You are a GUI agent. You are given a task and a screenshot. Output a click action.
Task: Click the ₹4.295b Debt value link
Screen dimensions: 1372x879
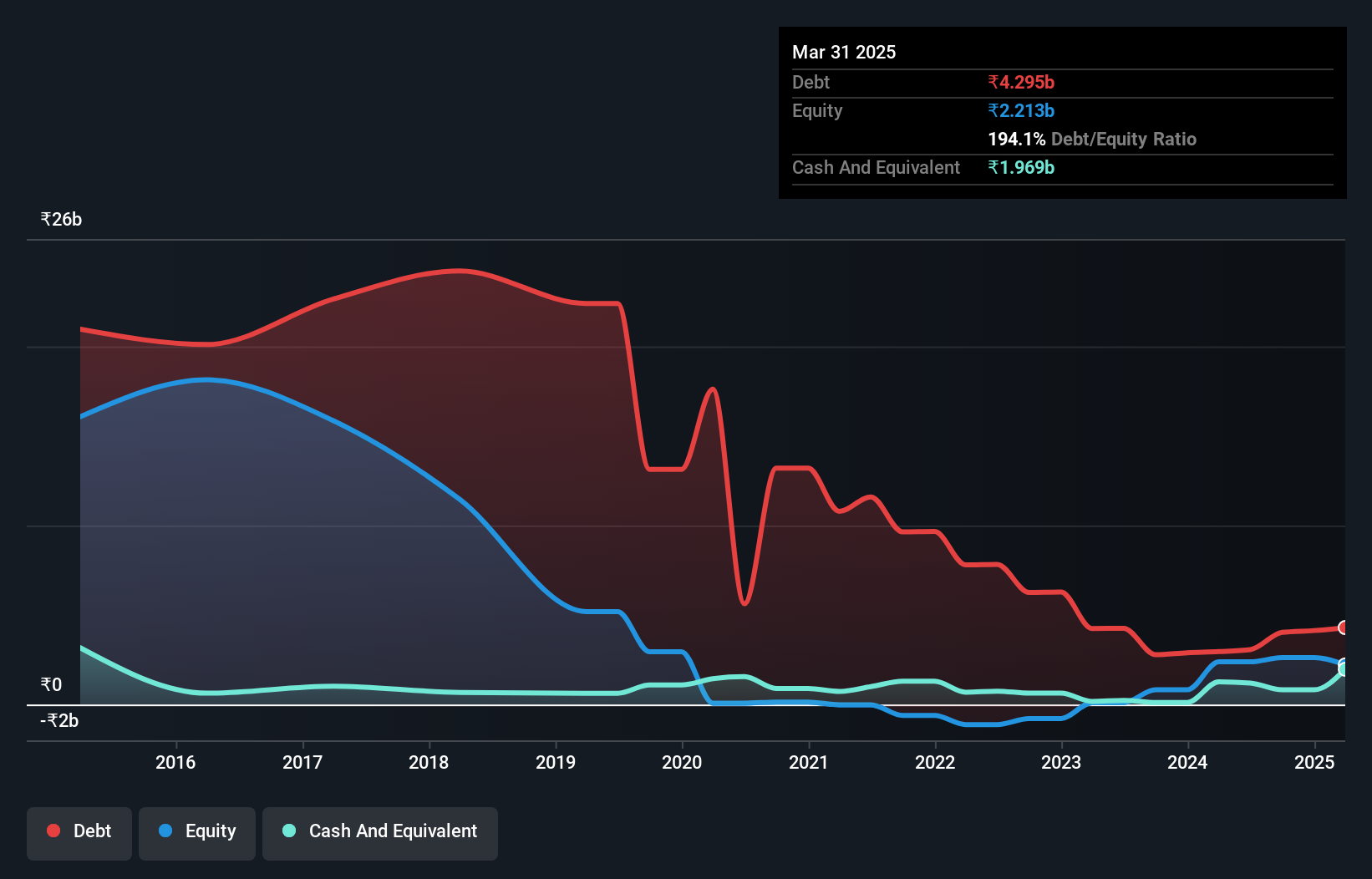click(x=1020, y=83)
